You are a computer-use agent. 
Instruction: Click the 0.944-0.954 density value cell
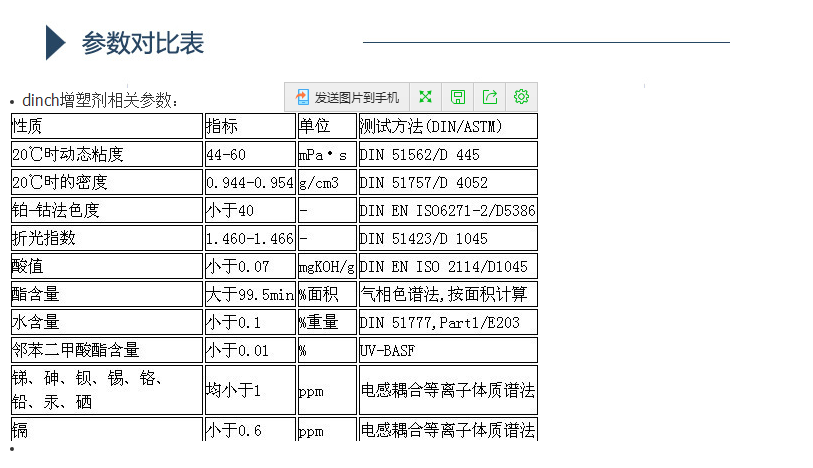[x=249, y=183]
